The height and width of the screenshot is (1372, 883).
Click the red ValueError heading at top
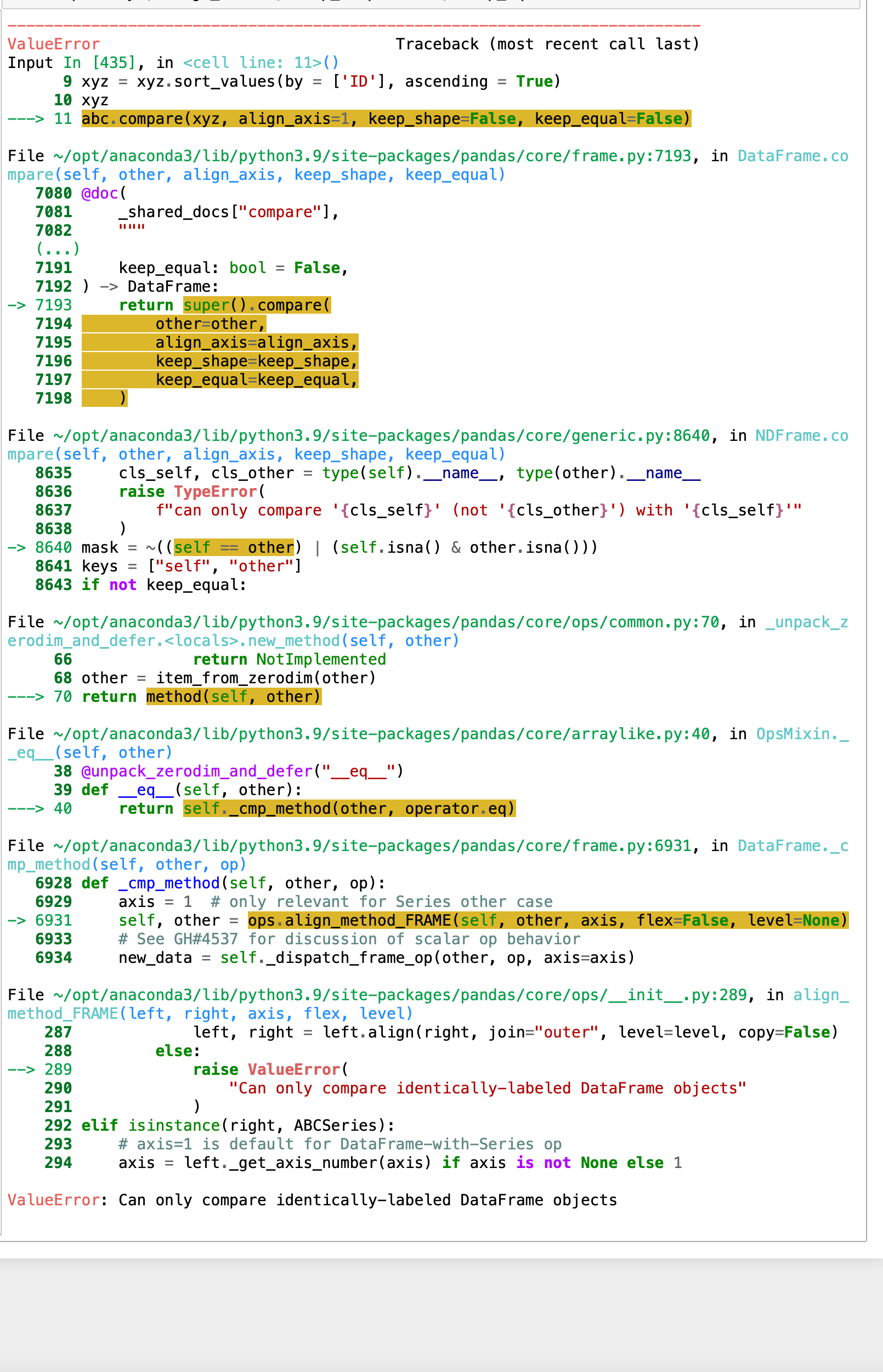pos(53,44)
